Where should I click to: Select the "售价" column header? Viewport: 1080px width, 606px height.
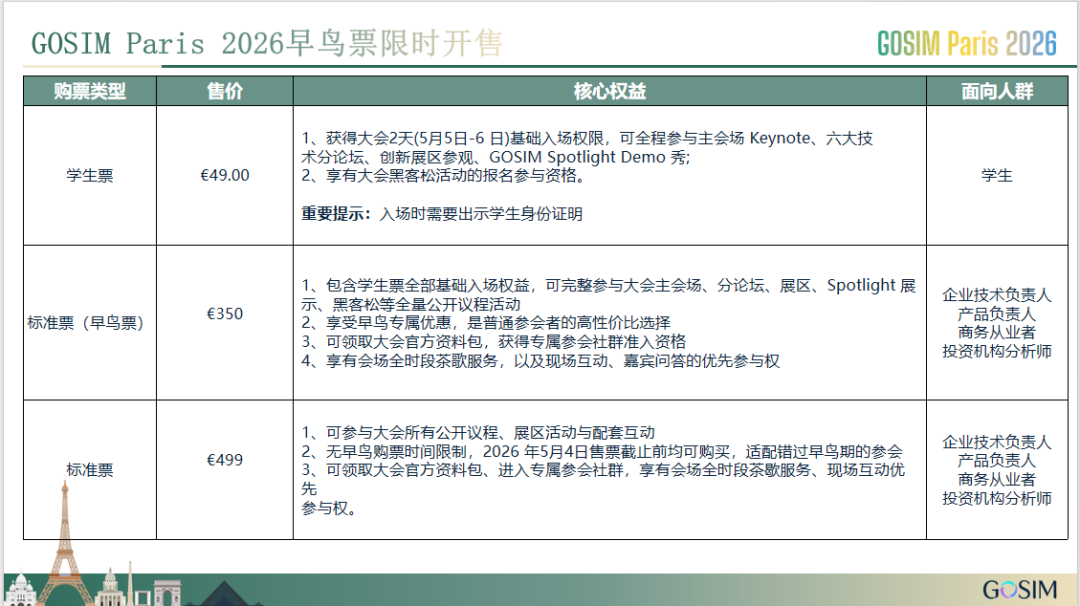(x=225, y=91)
